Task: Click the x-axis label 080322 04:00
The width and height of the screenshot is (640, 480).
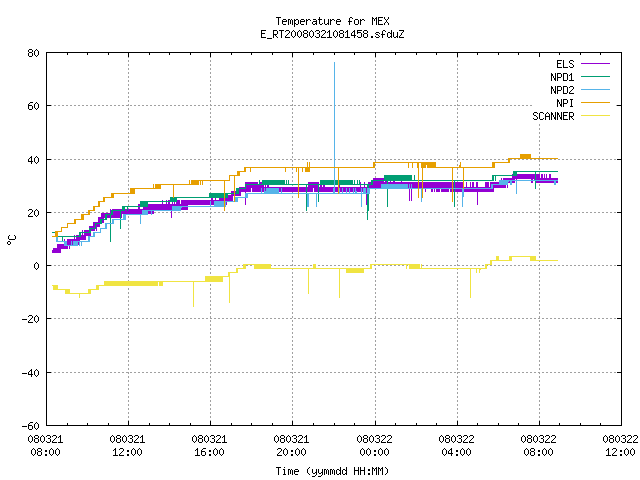Action: tap(456, 446)
